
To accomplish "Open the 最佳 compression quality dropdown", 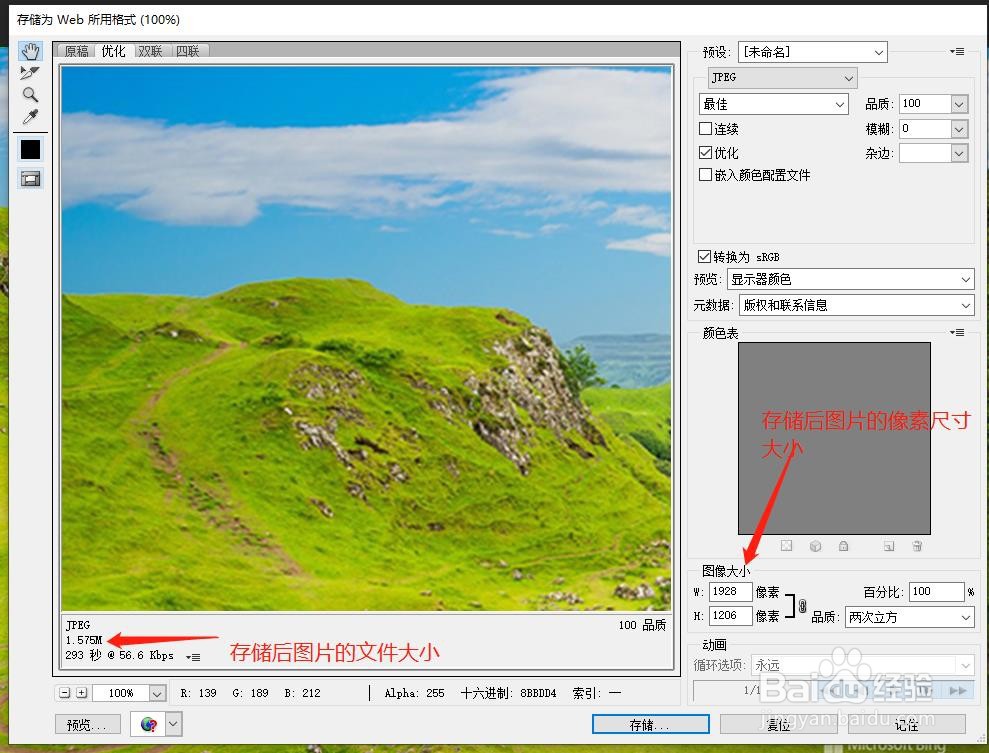I will click(x=773, y=104).
